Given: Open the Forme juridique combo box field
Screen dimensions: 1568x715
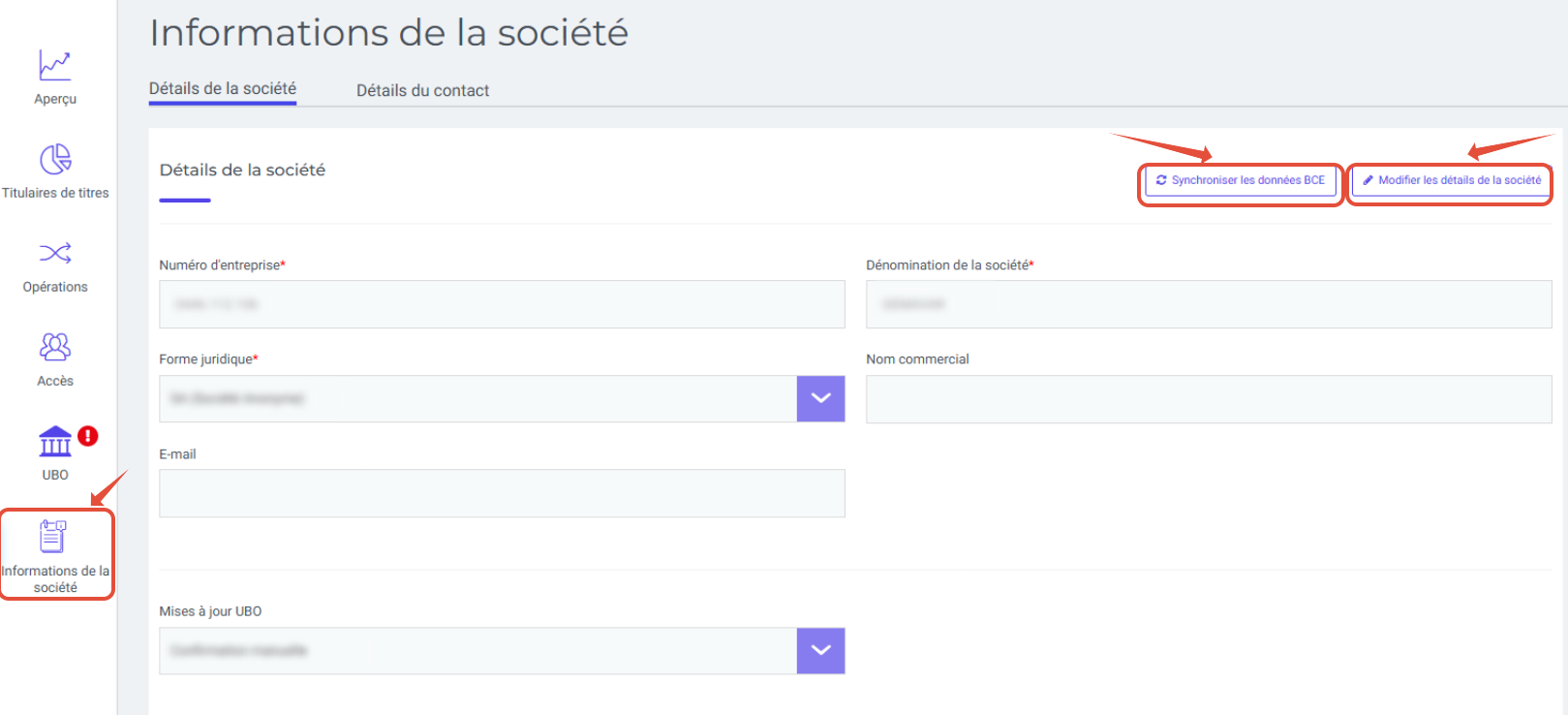Looking at the screenshot, I should tap(477, 398).
